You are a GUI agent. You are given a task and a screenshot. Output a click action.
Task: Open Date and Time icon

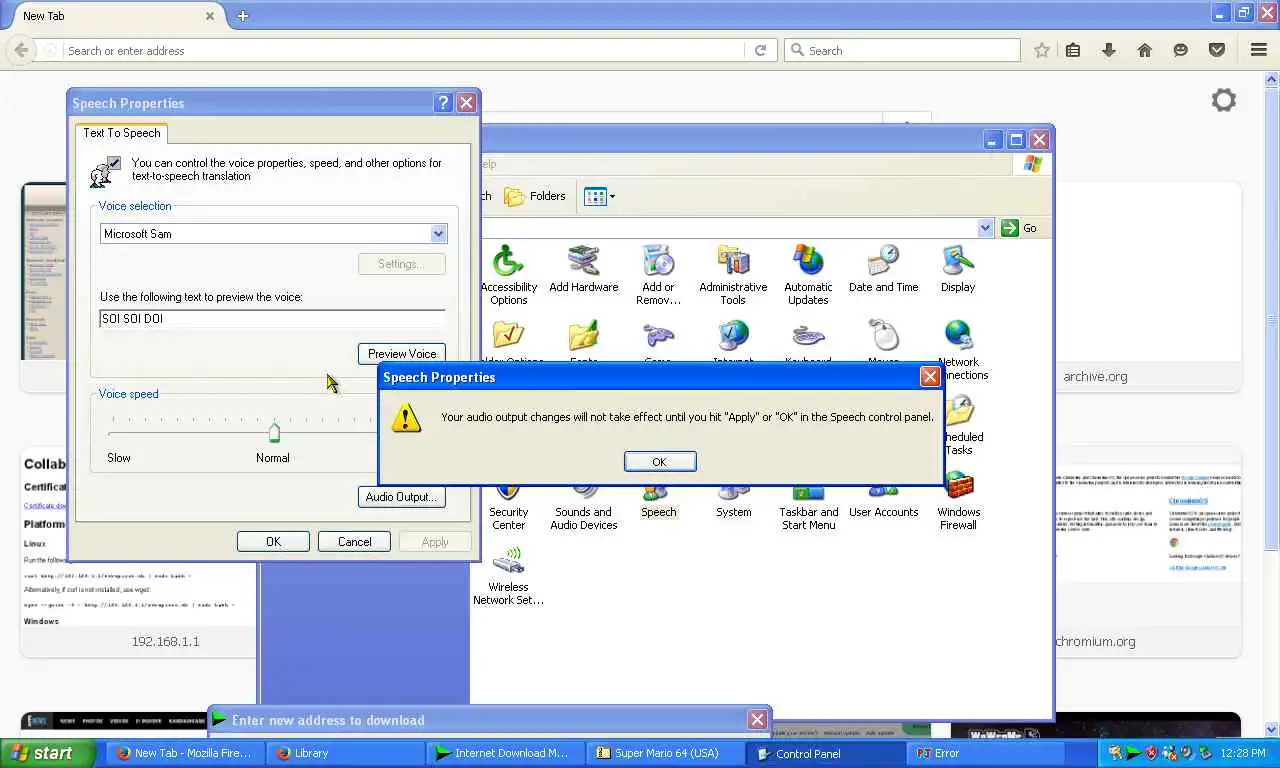tap(883, 269)
